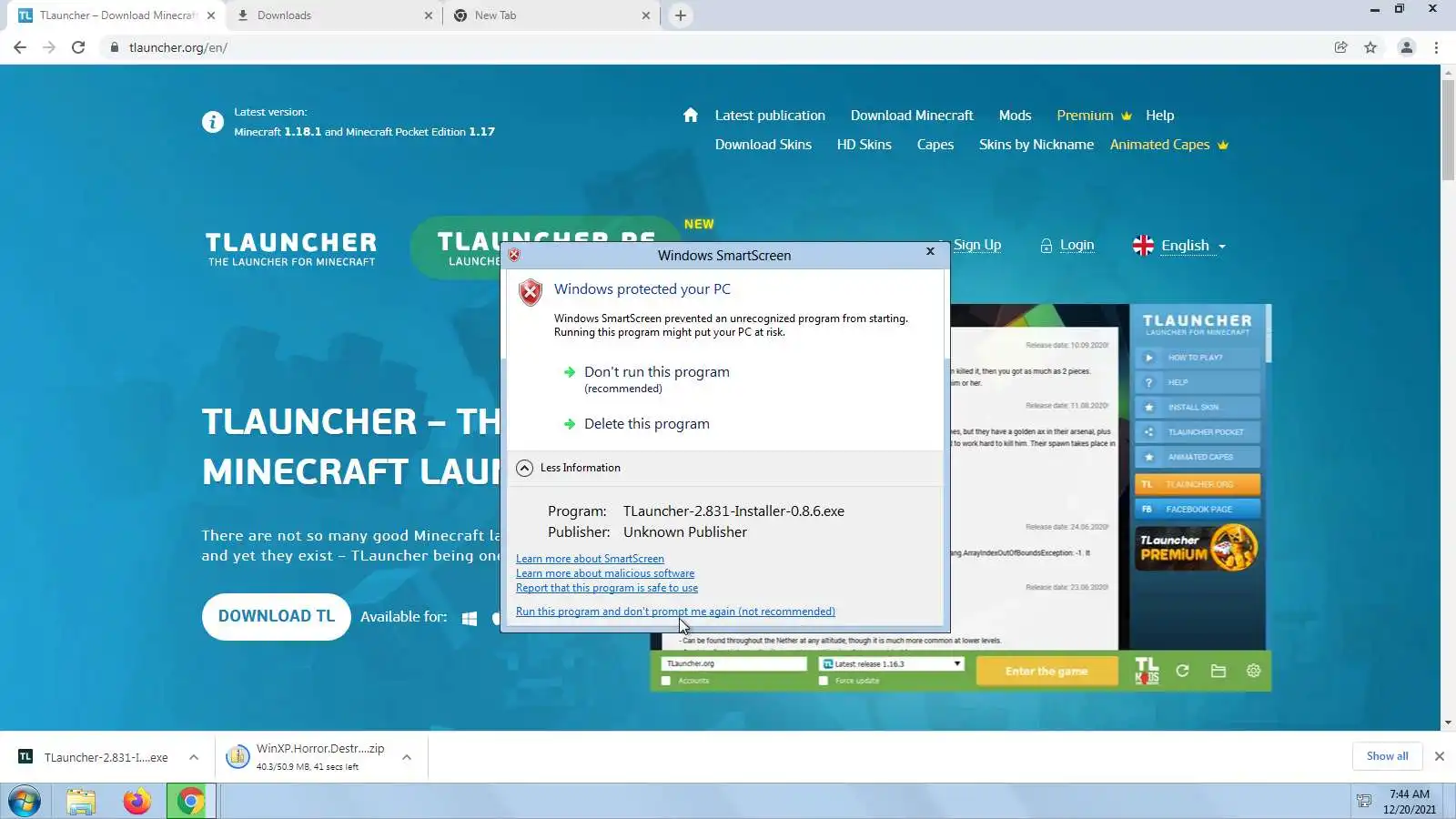Click the folder icon in launcher preview

(x=1218, y=671)
